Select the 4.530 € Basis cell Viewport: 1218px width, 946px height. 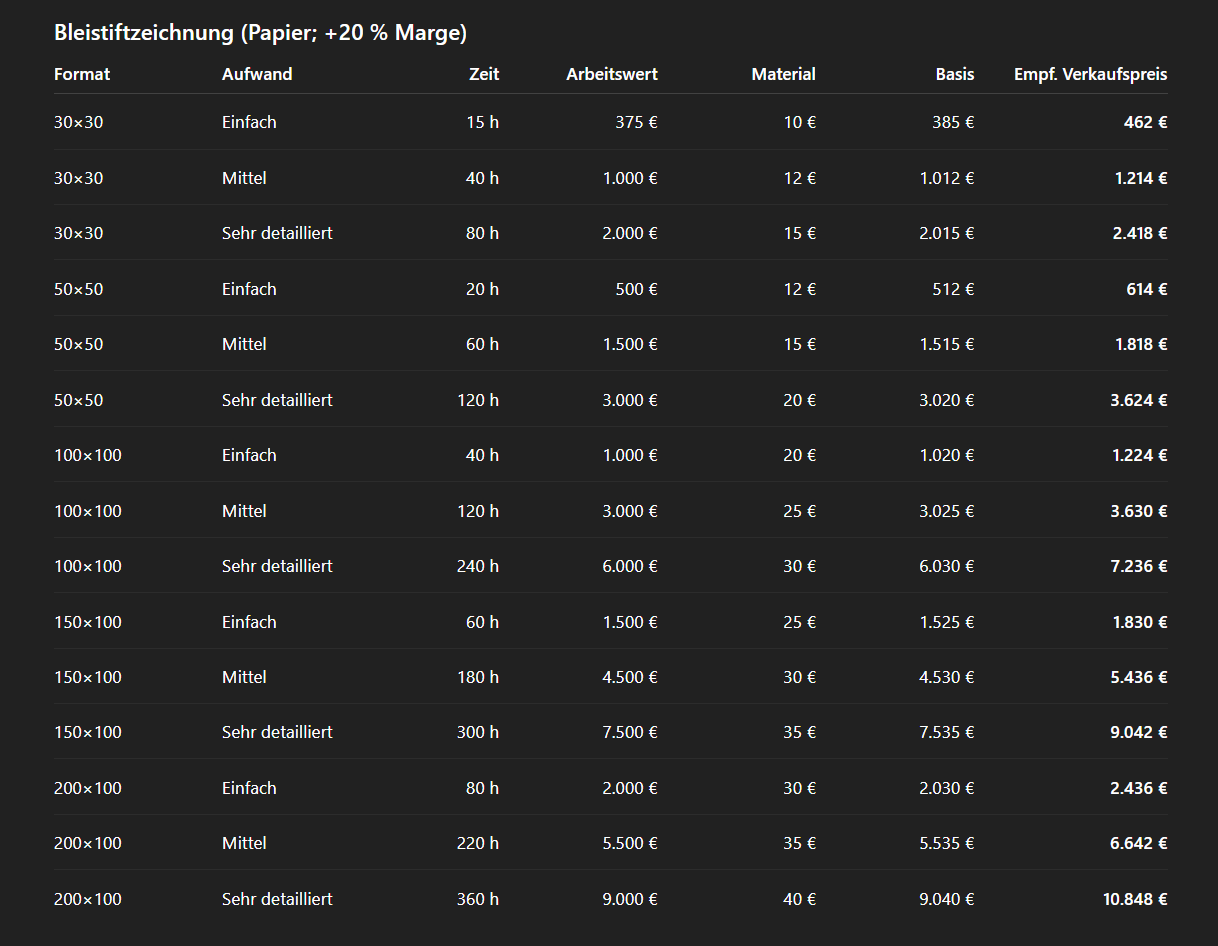(947, 677)
